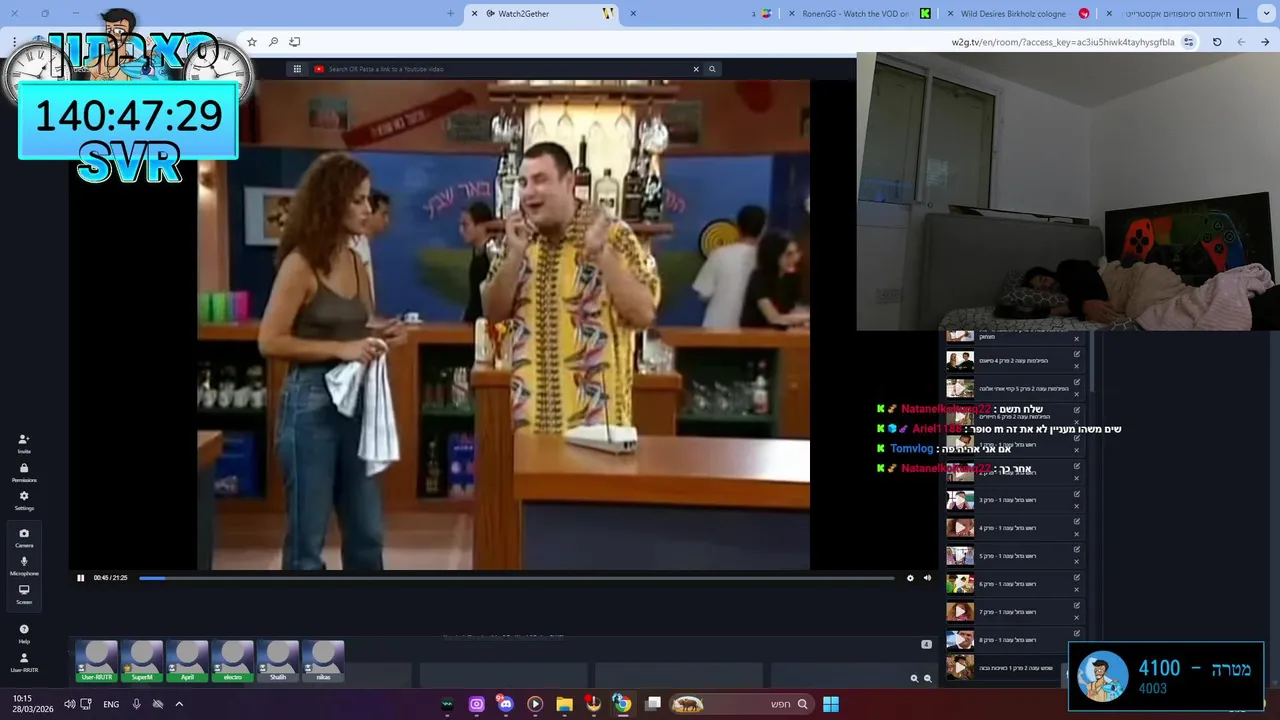Open the site information icon
Image resolution: width=1280 pixels, height=720 pixels.
point(1188,42)
